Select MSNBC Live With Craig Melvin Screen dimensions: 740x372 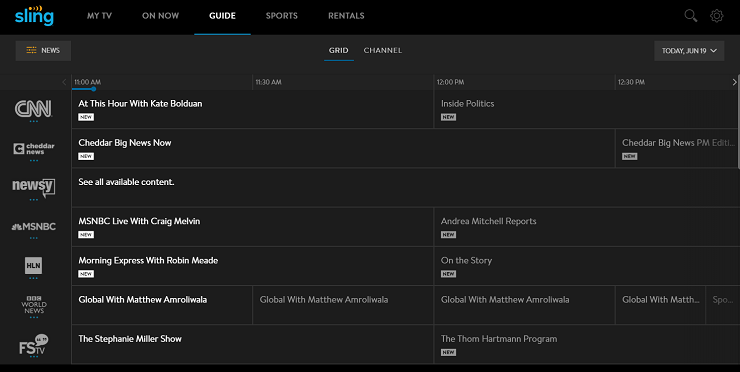[x=252, y=227]
